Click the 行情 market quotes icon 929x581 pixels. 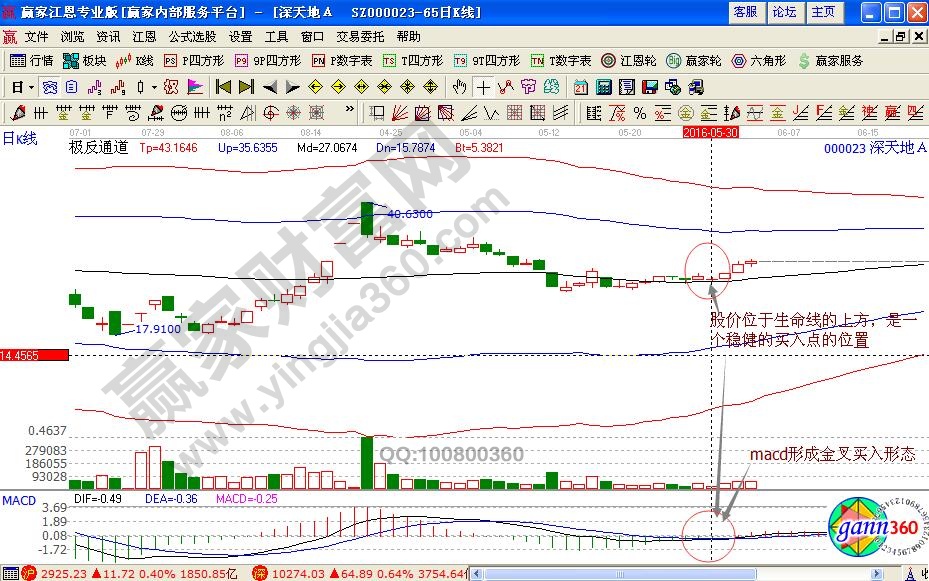(x=31, y=60)
